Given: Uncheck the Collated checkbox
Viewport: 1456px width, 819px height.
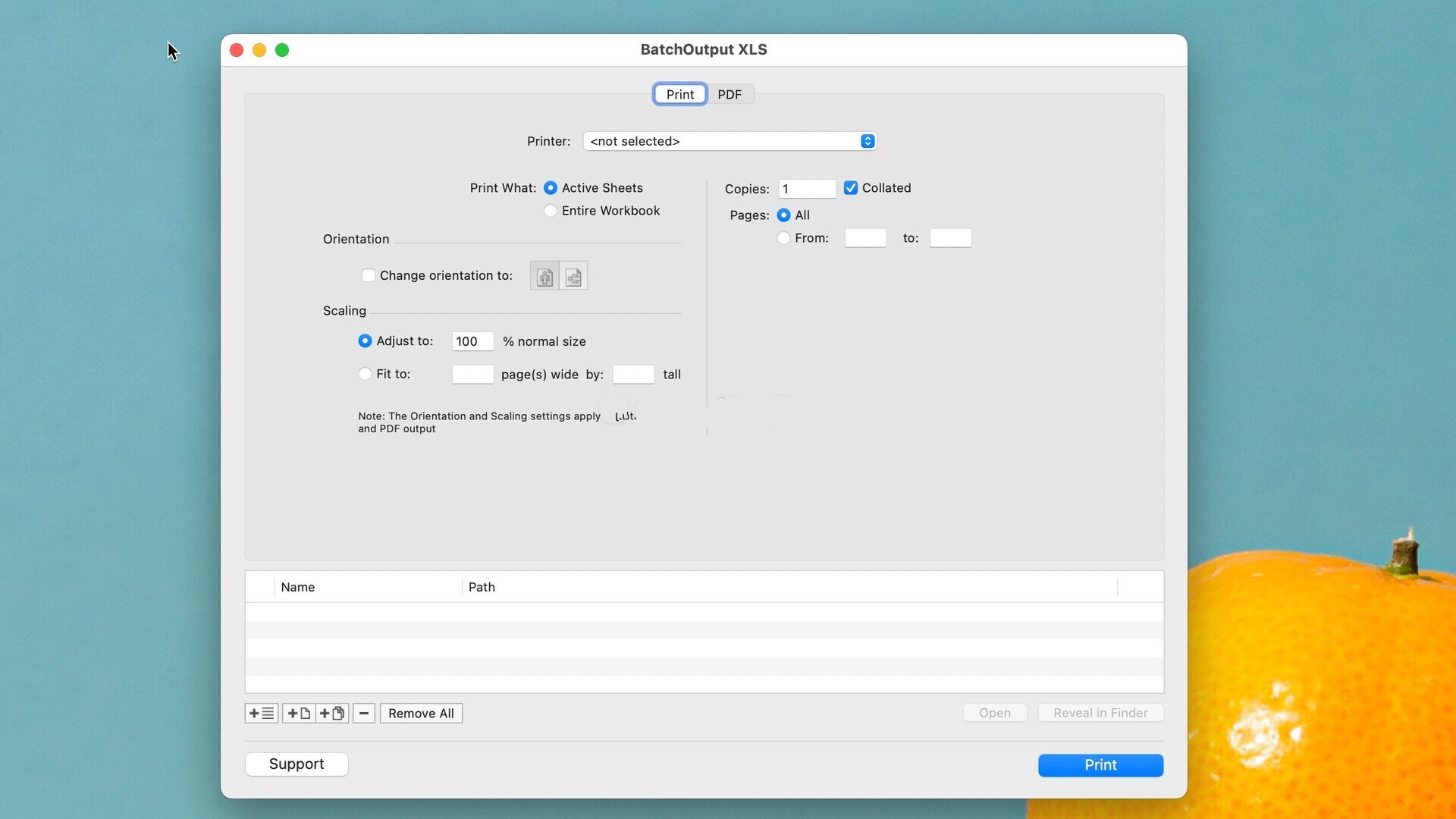Looking at the screenshot, I should tap(851, 188).
